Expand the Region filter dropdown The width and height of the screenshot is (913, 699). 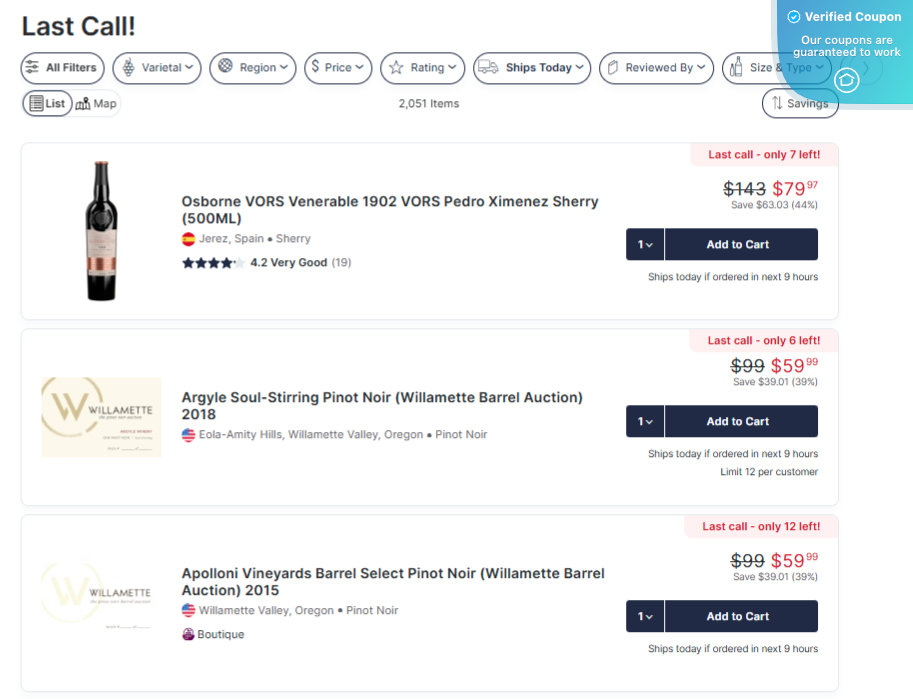[251, 68]
